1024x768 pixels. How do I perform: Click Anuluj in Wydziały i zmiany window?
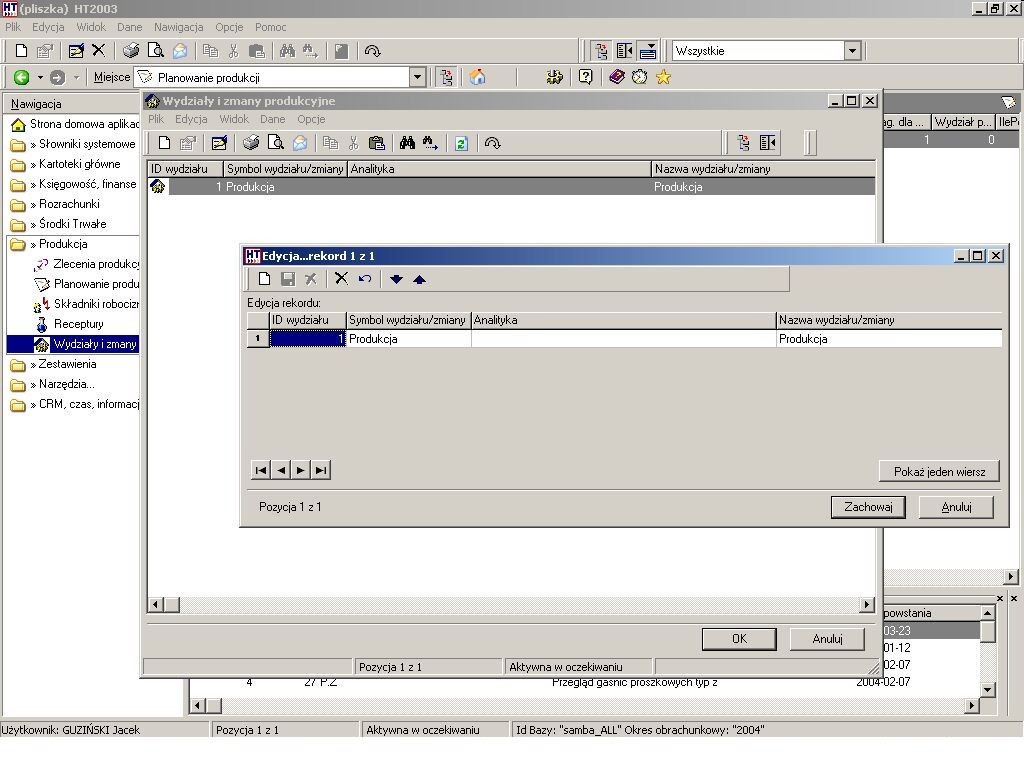click(827, 639)
